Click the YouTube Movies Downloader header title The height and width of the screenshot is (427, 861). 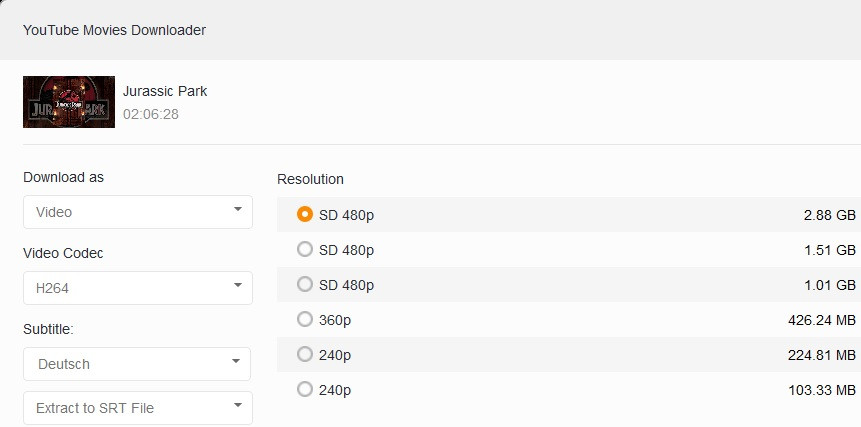tap(114, 30)
